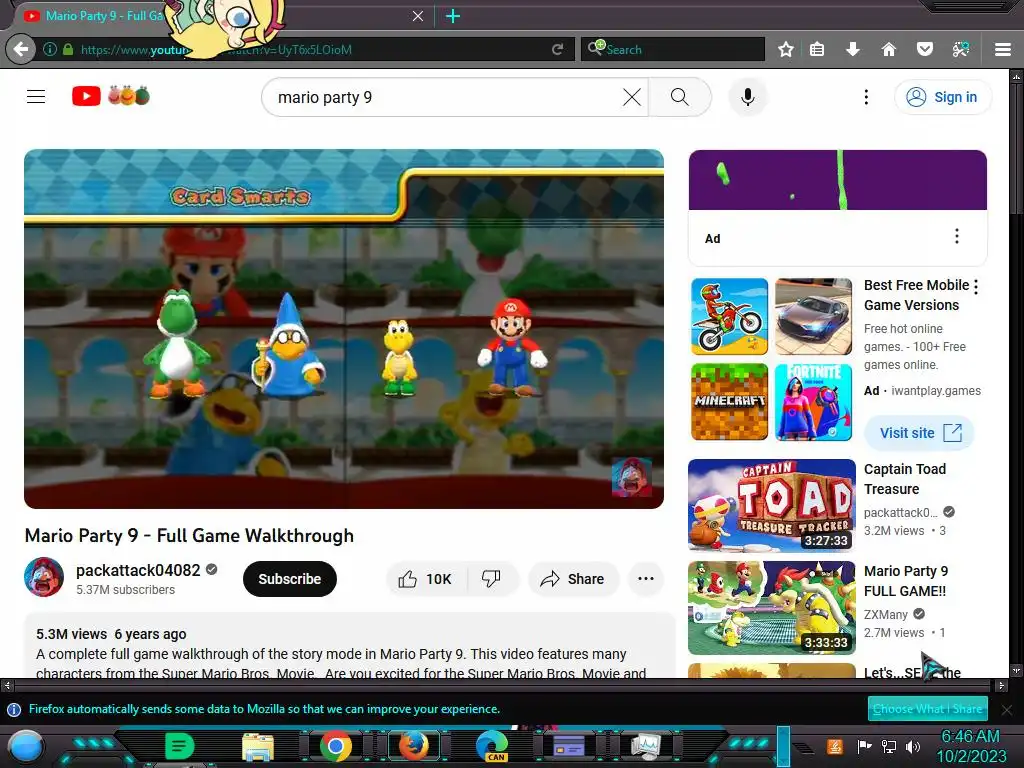Viewport: 1024px width, 768px height.
Task: Open the packattack04082 channel avatar
Action: click(44, 577)
